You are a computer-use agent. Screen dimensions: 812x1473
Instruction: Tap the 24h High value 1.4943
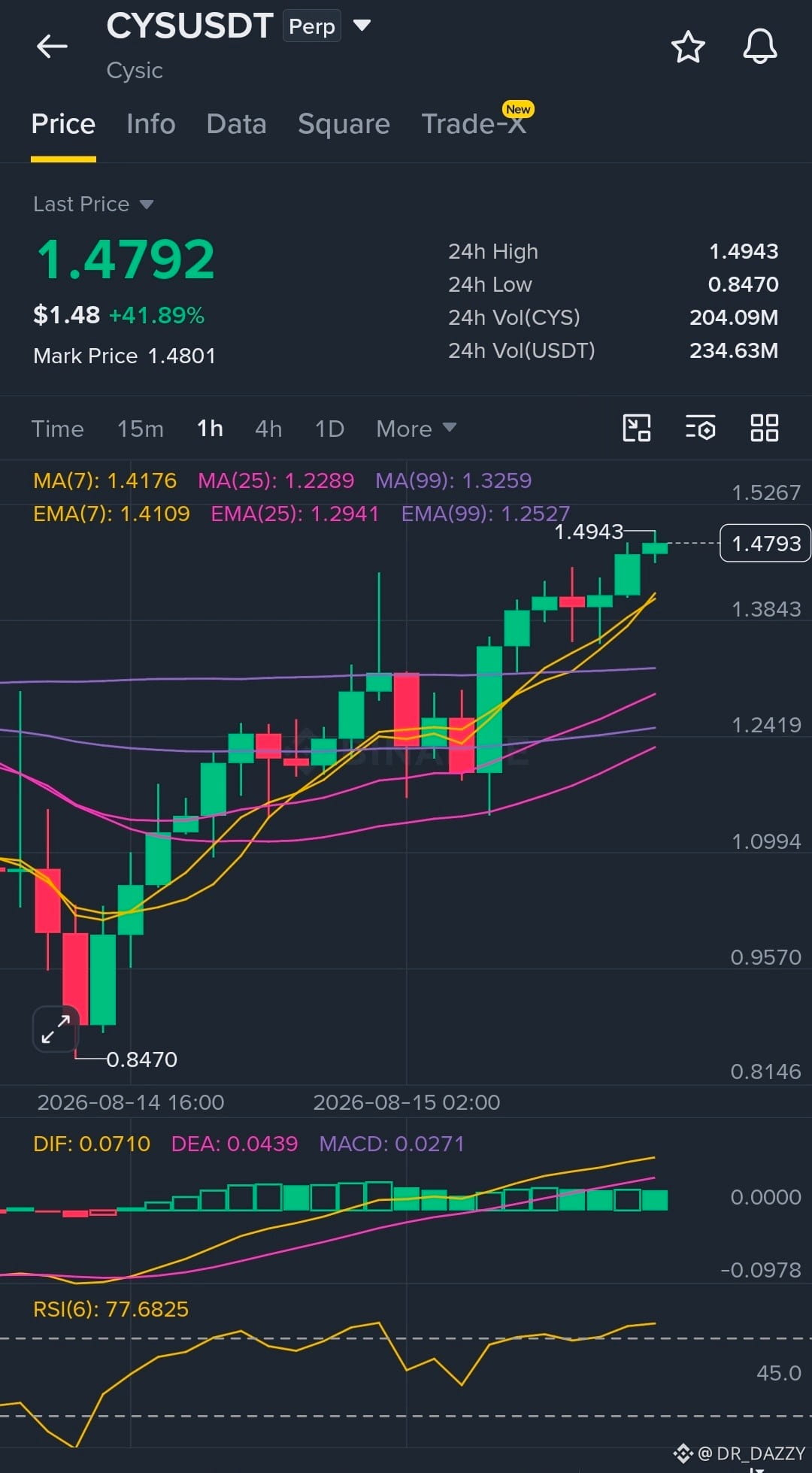[x=744, y=251]
